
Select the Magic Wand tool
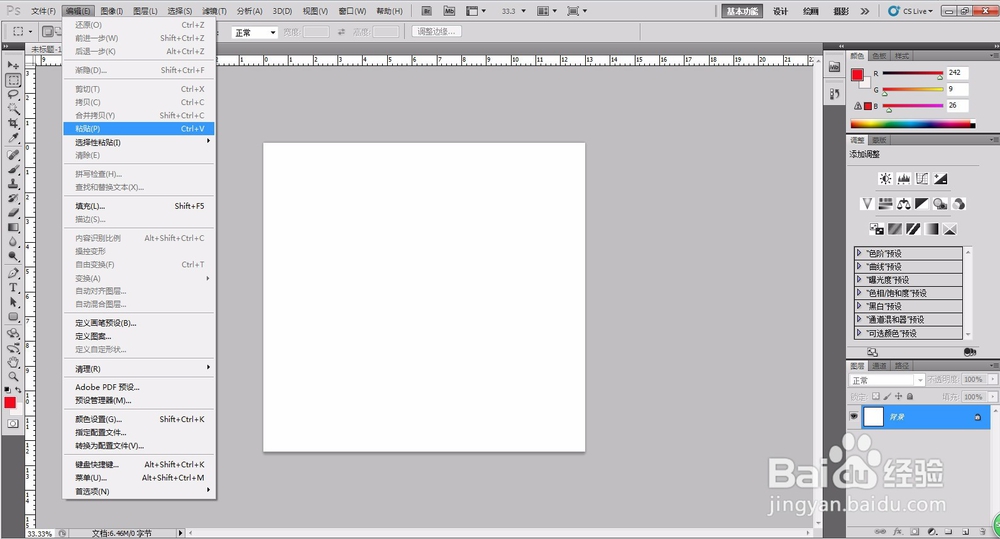pos(13,108)
